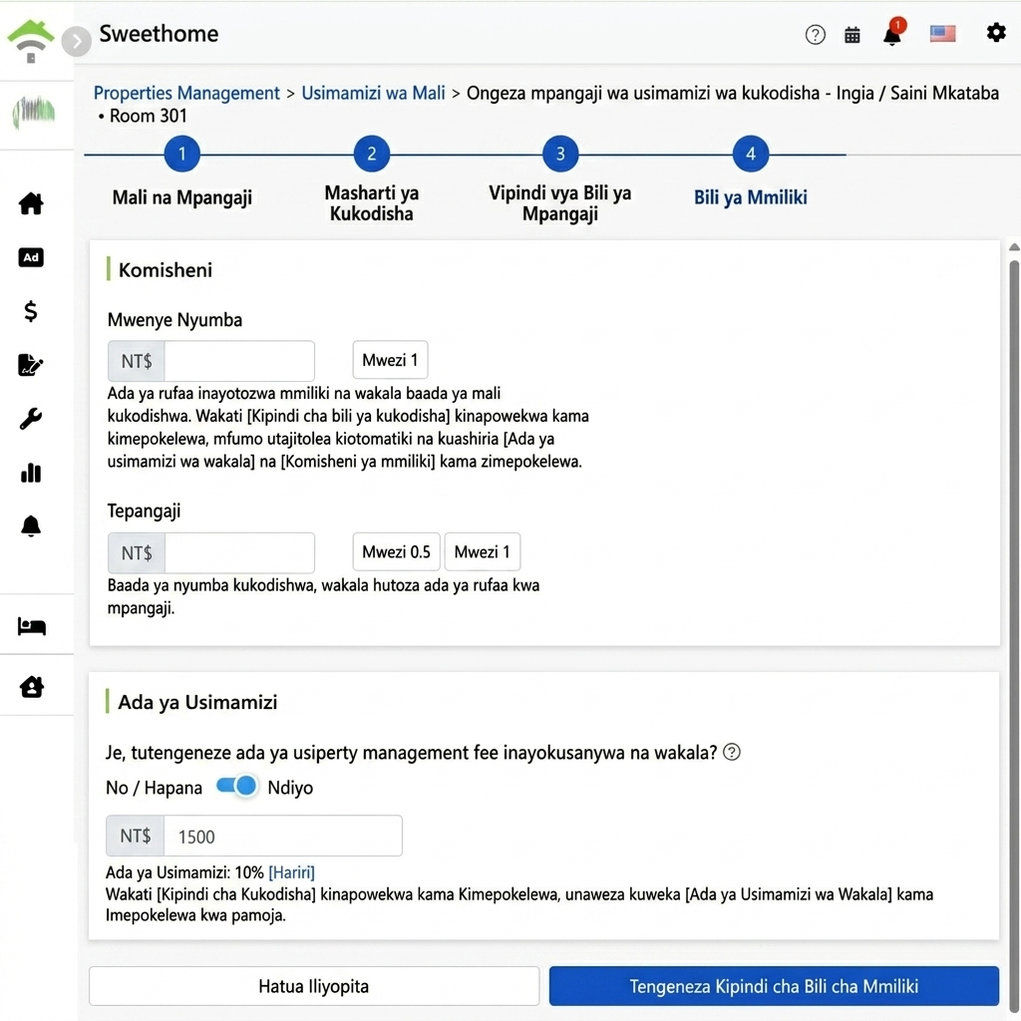Select step 4 Bili ya Mmiliki
Image resolution: width=1021 pixels, height=1021 pixels.
tap(750, 154)
